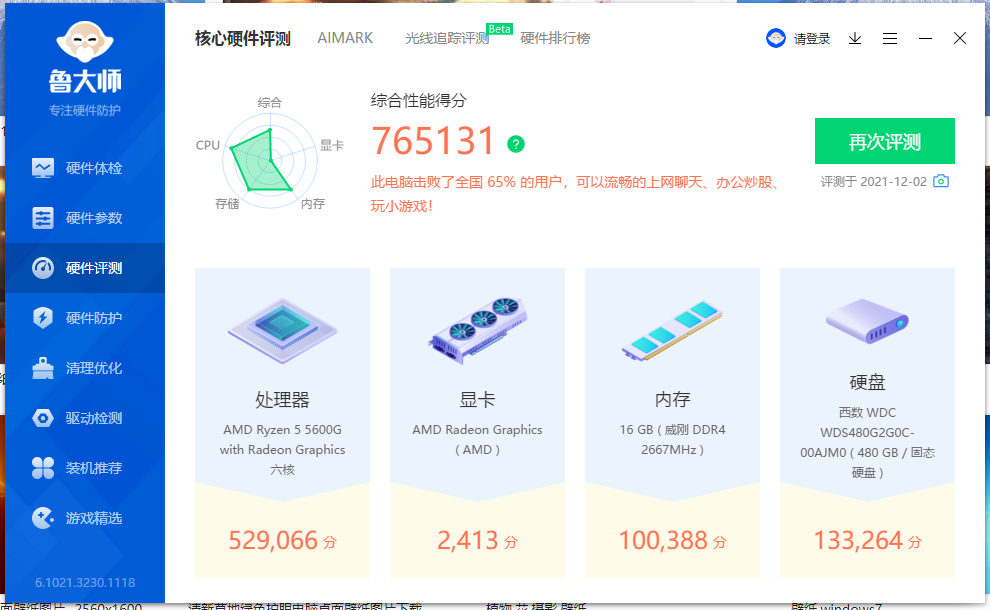Open 驱动检测 in the sidebar
Viewport: 990px width, 610px height.
tap(85, 417)
